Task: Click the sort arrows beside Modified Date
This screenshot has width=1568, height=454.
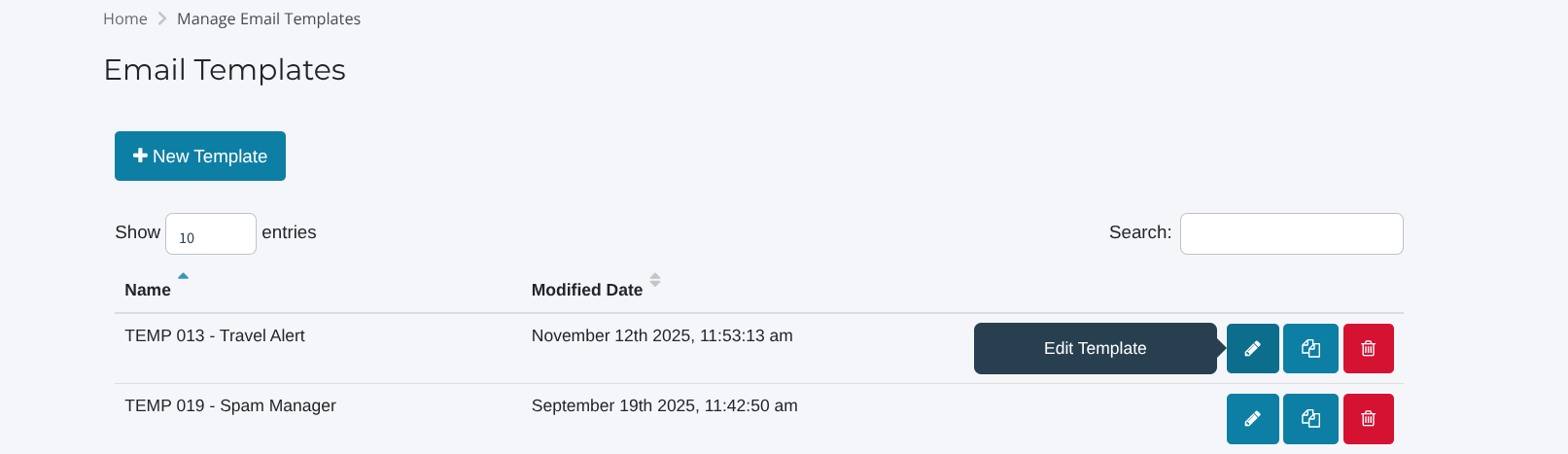Action: coord(655,280)
